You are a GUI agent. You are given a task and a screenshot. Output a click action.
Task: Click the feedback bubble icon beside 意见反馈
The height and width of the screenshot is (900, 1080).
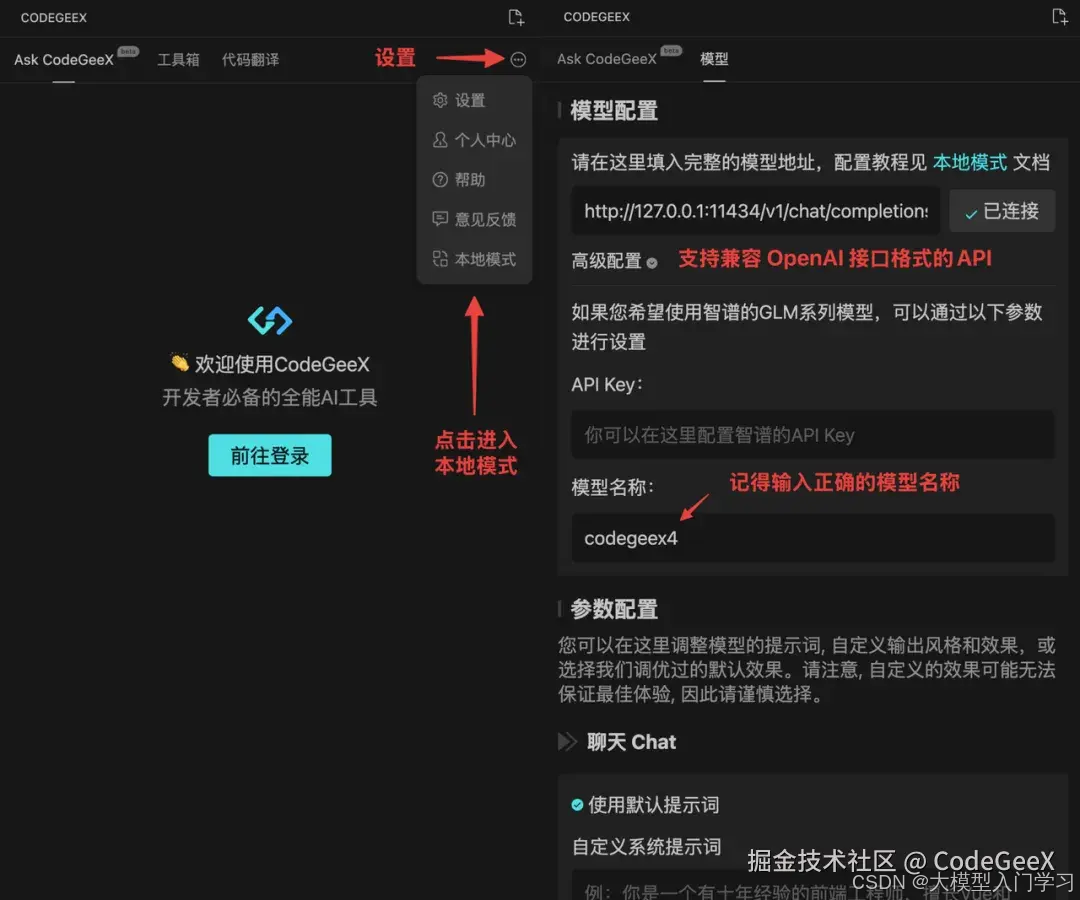coord(440,219)
